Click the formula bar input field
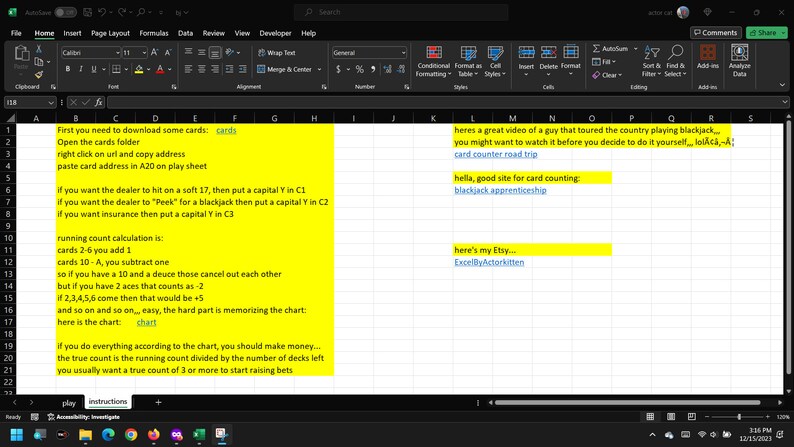 tap(446, 102)
